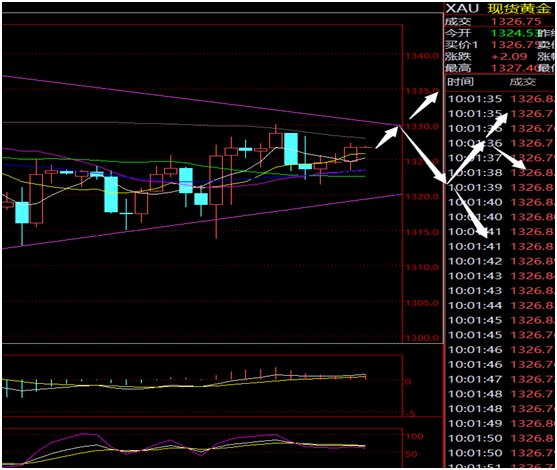Click the 成交 column header in tick list
This screenshot has height=470, width=557.
point(522,82)
